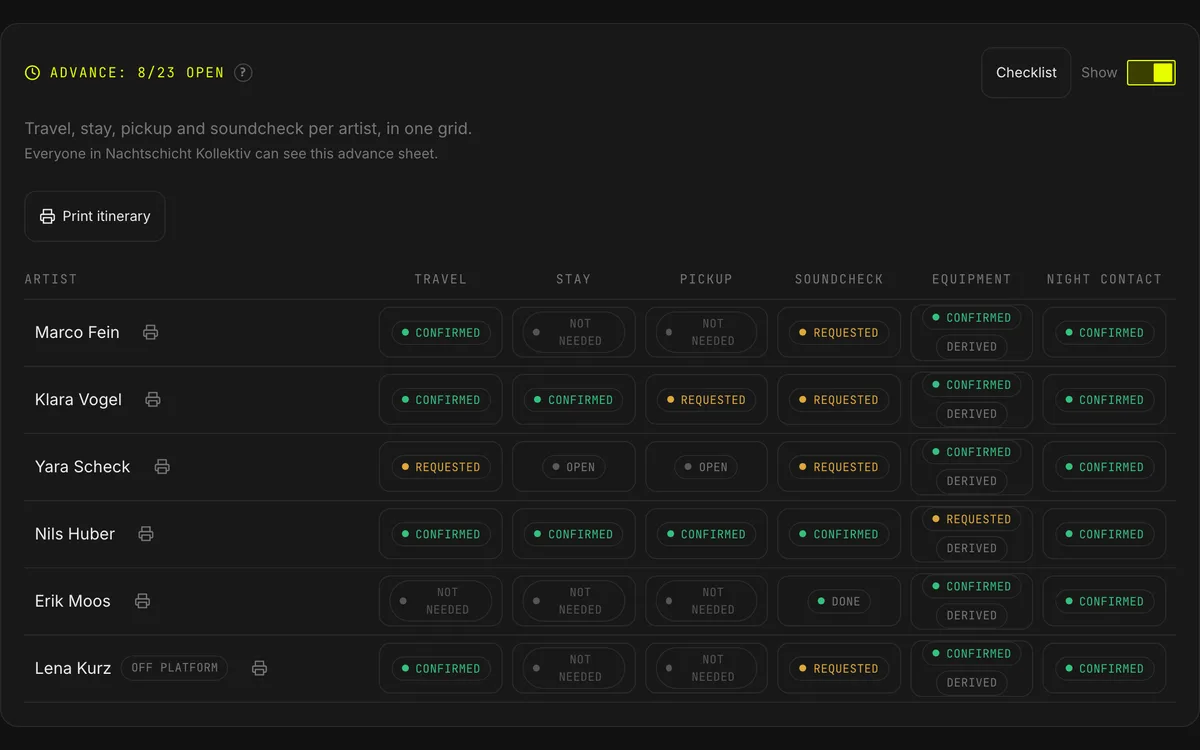Open Klara Vogel's Pickup Requested status
This screenshot has height=750, width=1200.
pos(706,400)
